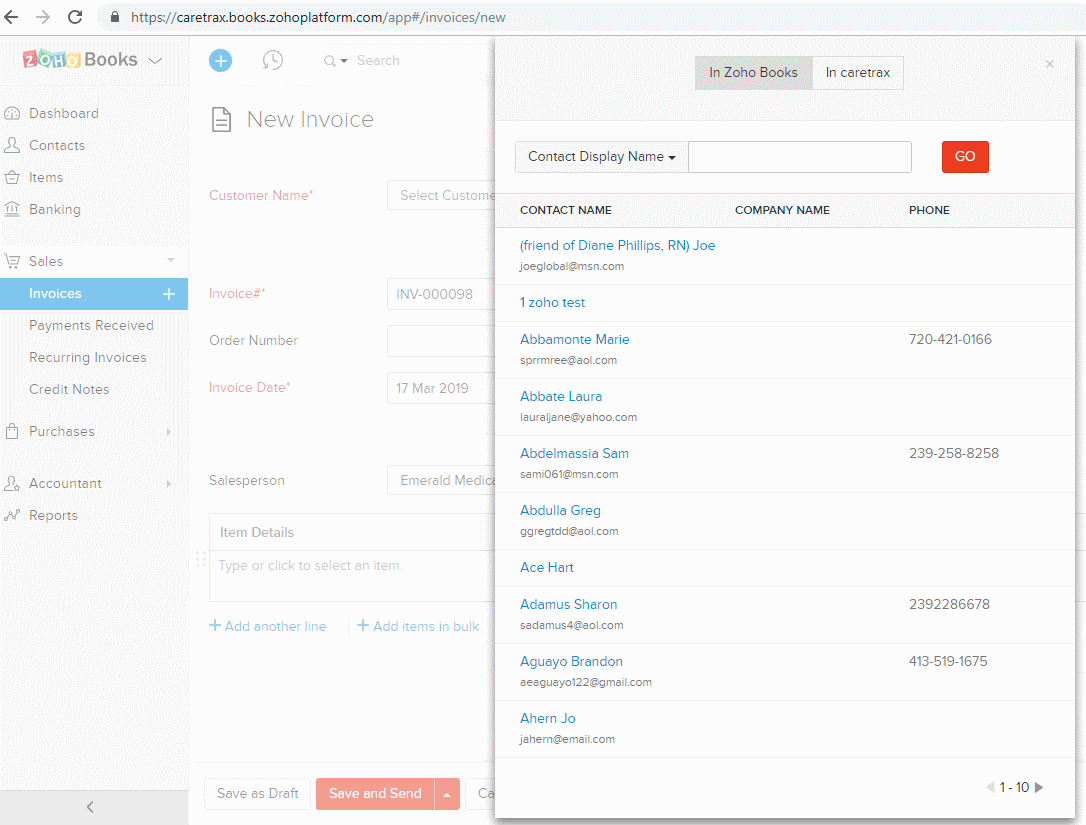Click the top Search box
The height and width of the screenshot is (825, 1086).
(x=378, y=60)
